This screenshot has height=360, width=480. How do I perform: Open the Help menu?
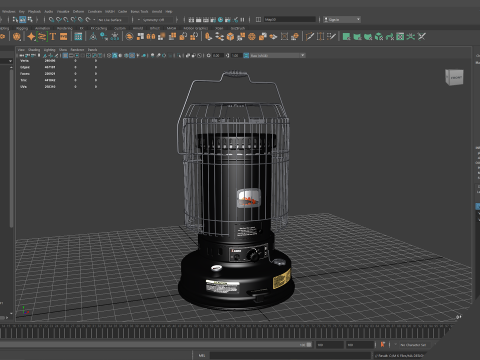click(169, 11)
